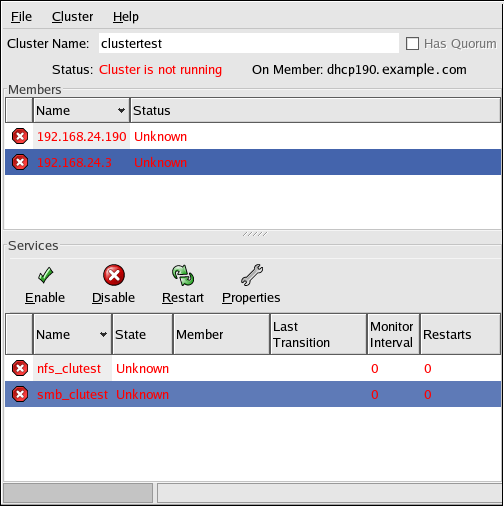Open service Properties via wrench icon
The height and width of the screenshot is (506, 504).
click(x=252, y=275)
